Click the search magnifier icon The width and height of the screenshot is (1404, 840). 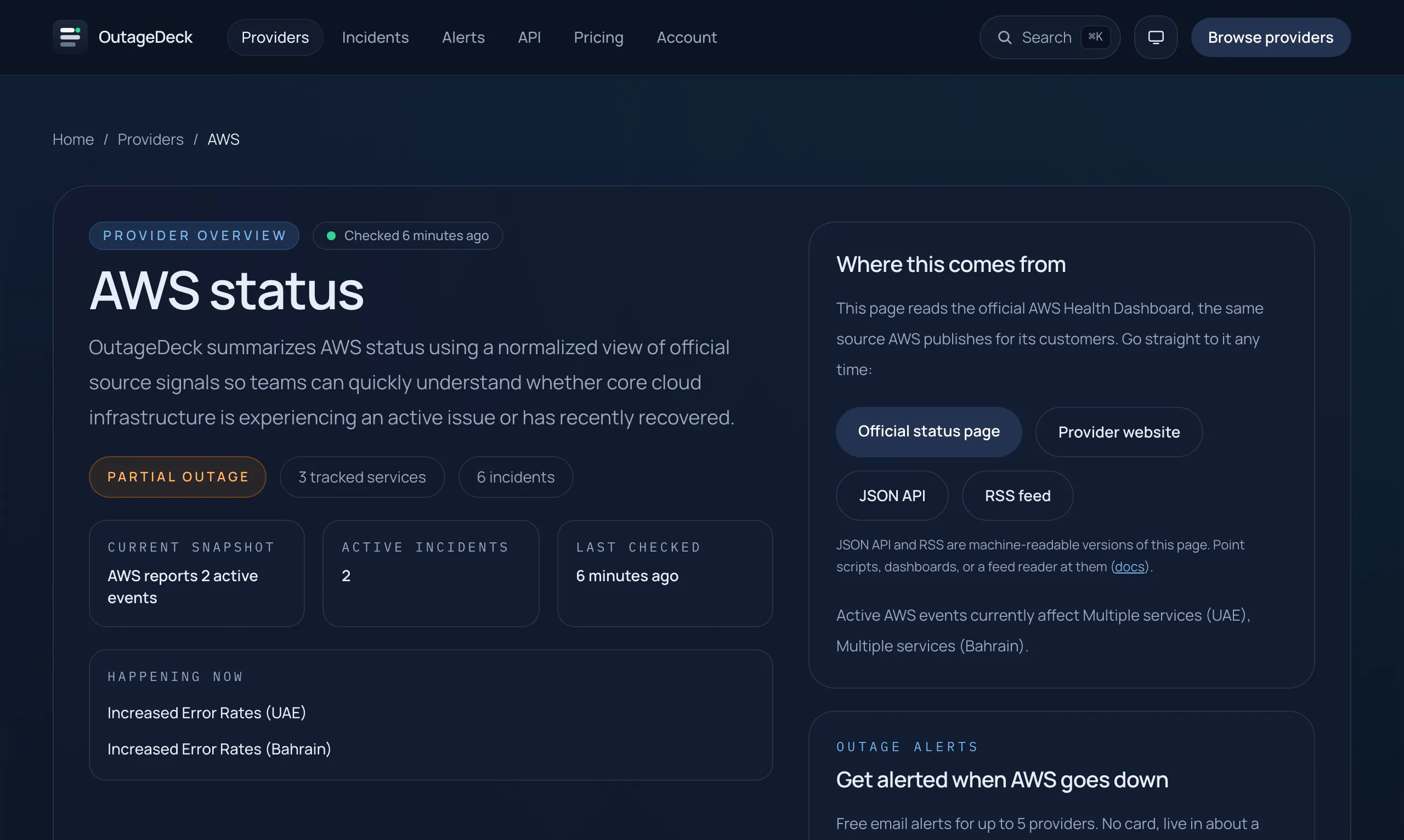click(1004, 37)
